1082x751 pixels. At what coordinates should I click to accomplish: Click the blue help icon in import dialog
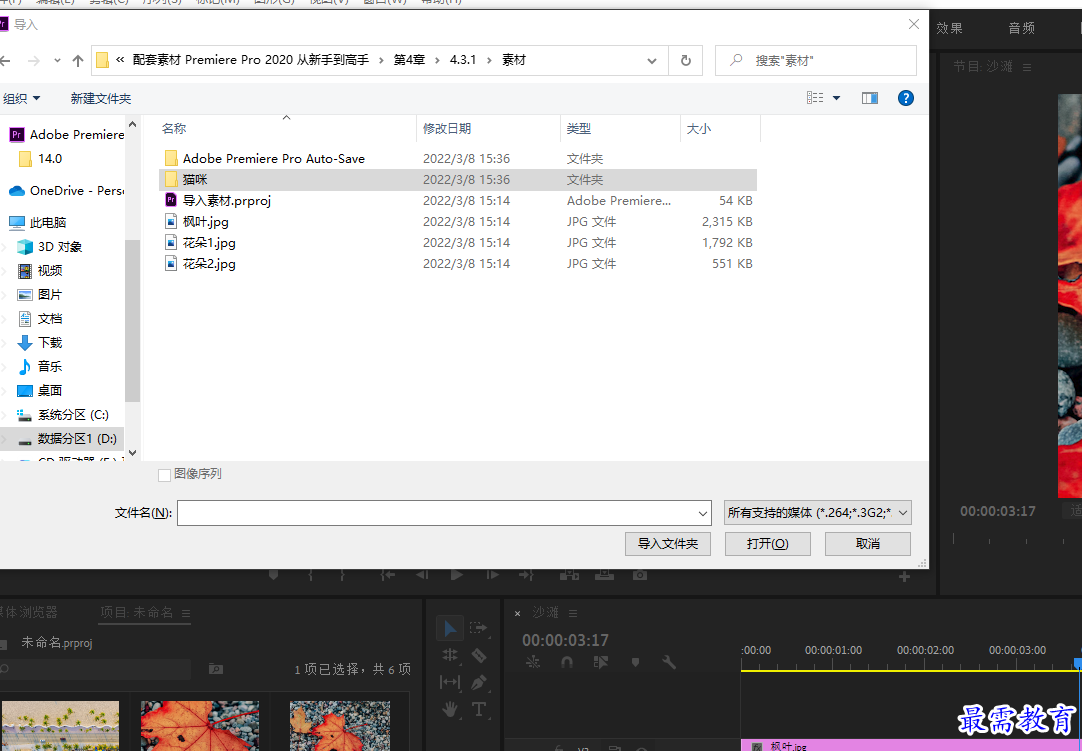coord(905,98)
